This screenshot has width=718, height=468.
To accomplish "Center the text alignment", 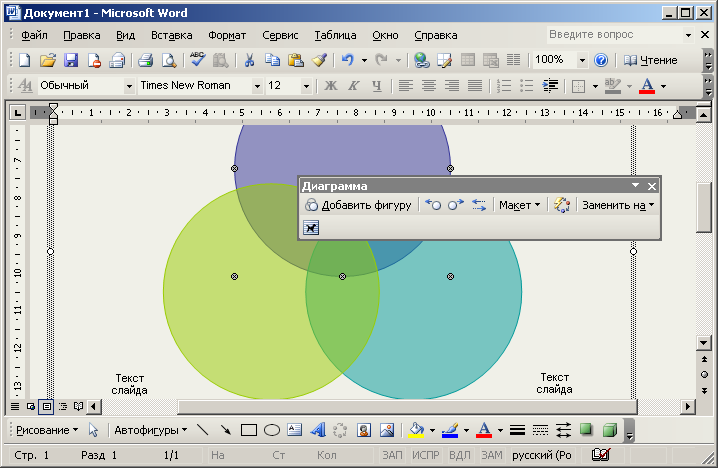I will pos(429,86).
